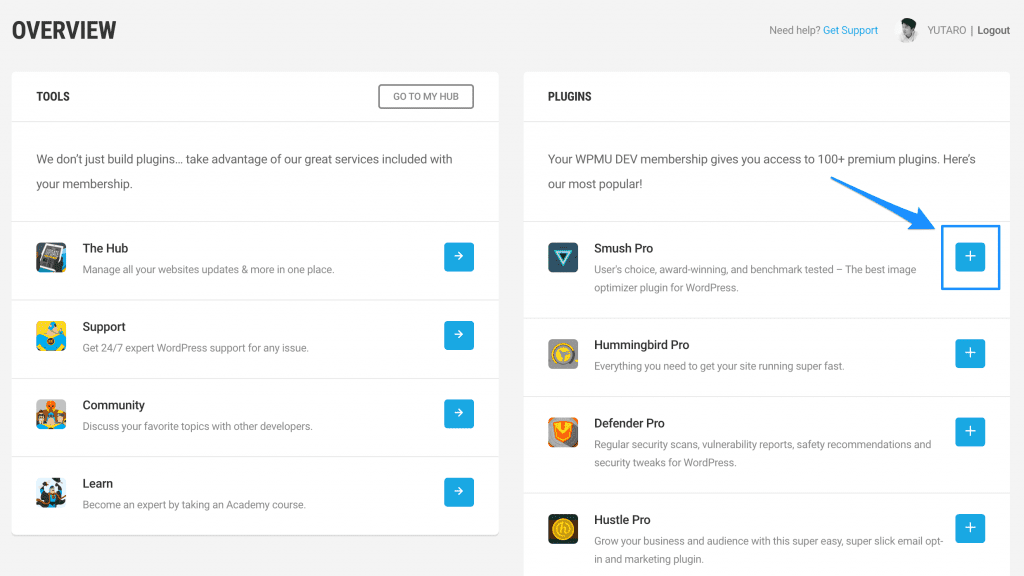Click the Hummingbird Pro plugin icon
Screen dimensions: 1024x576
[563, 354]
